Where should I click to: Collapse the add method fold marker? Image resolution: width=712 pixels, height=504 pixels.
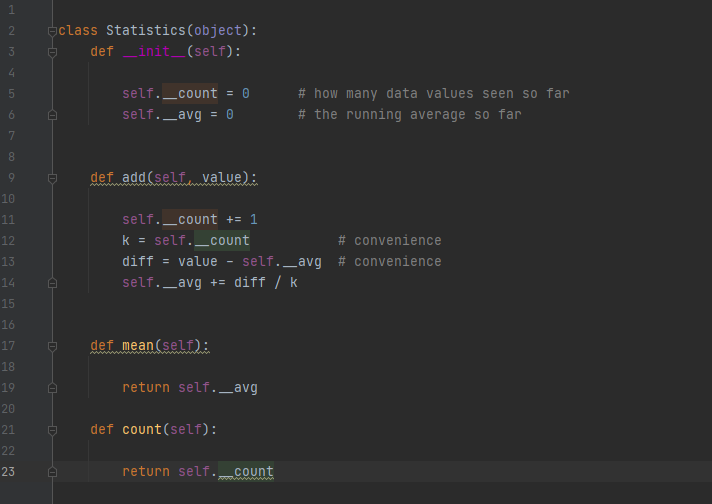(52, 178)
